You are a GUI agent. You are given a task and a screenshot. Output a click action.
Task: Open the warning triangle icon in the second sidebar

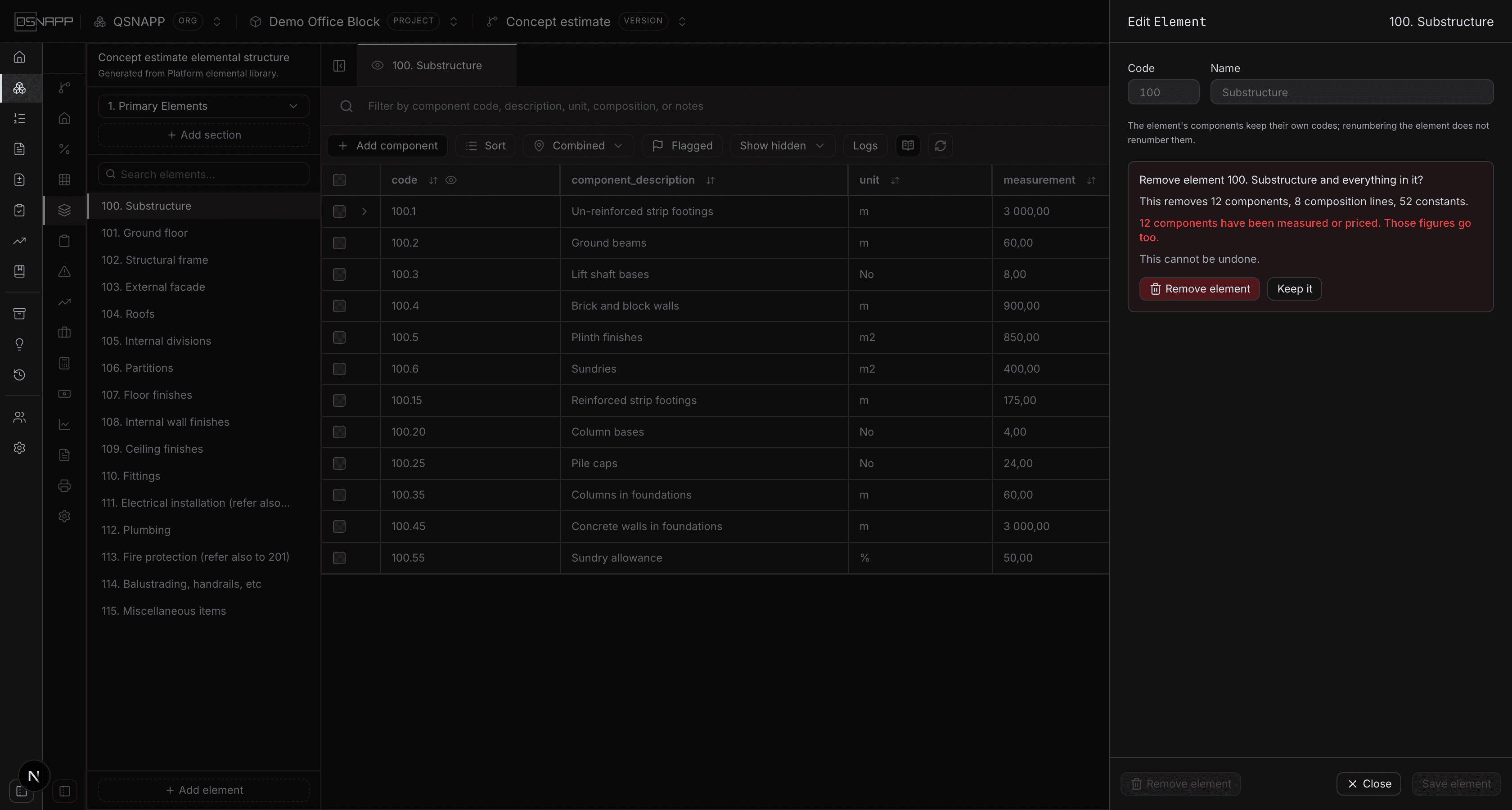pyautogui.click(x=64, y=271)
